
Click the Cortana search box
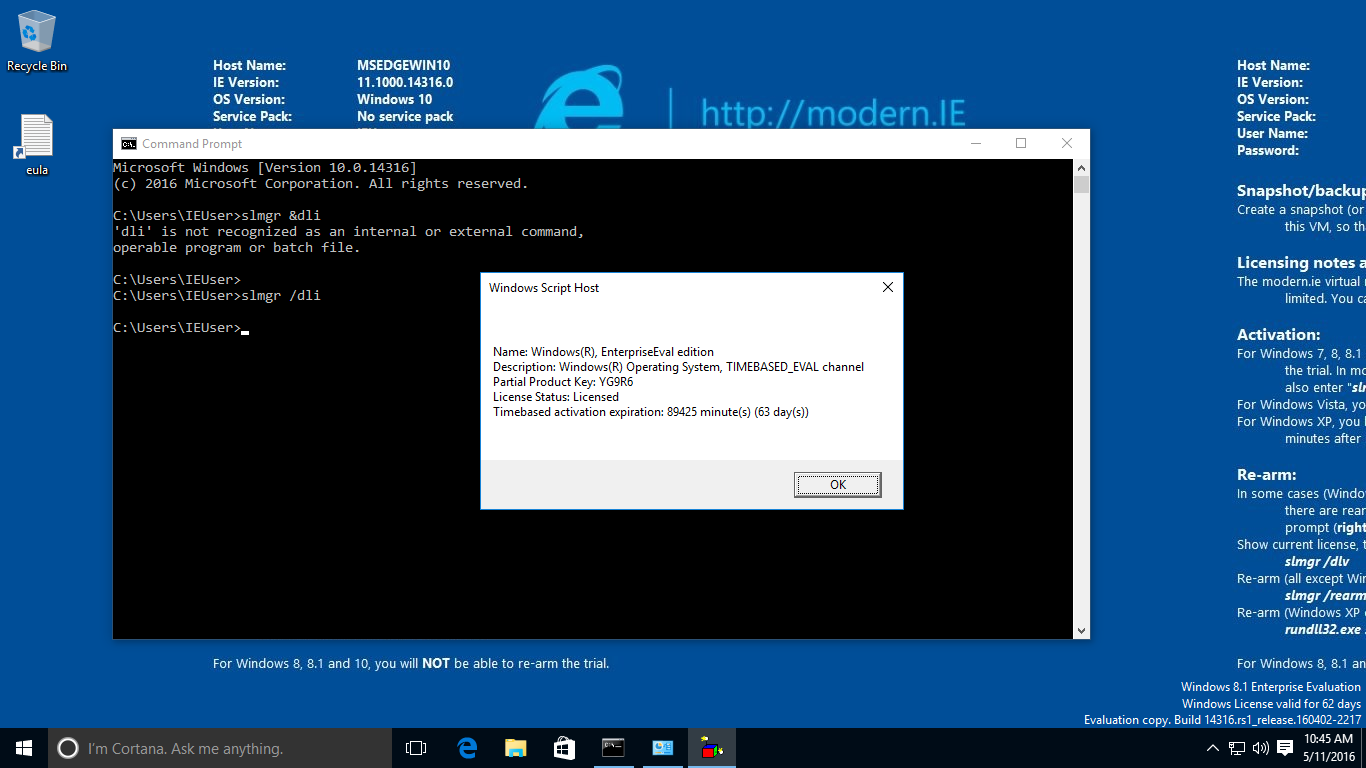pos(220,748)
